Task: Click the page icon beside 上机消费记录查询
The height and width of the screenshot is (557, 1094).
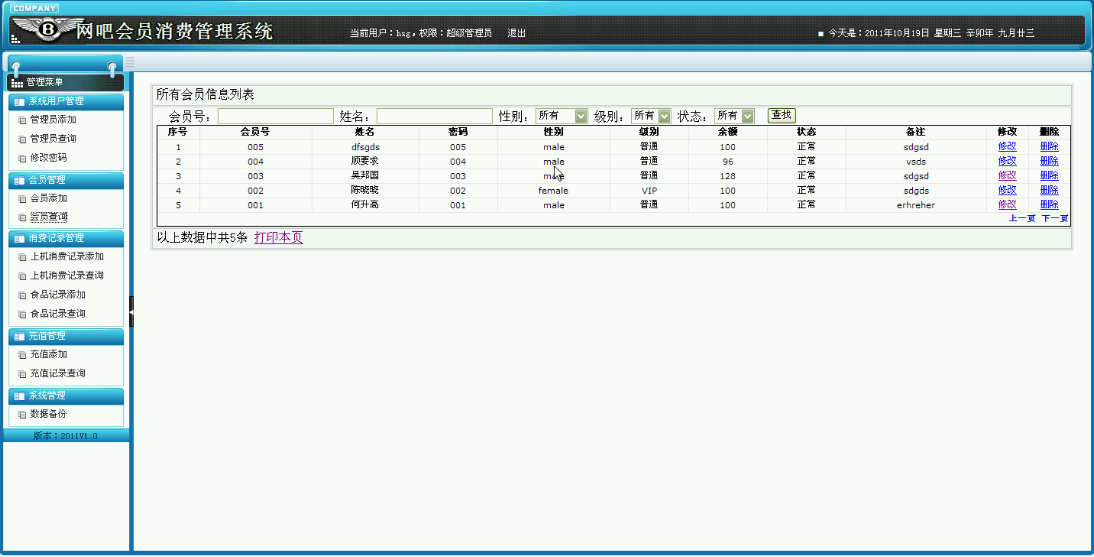Action: pyautogui.click(x=22, y=276)
